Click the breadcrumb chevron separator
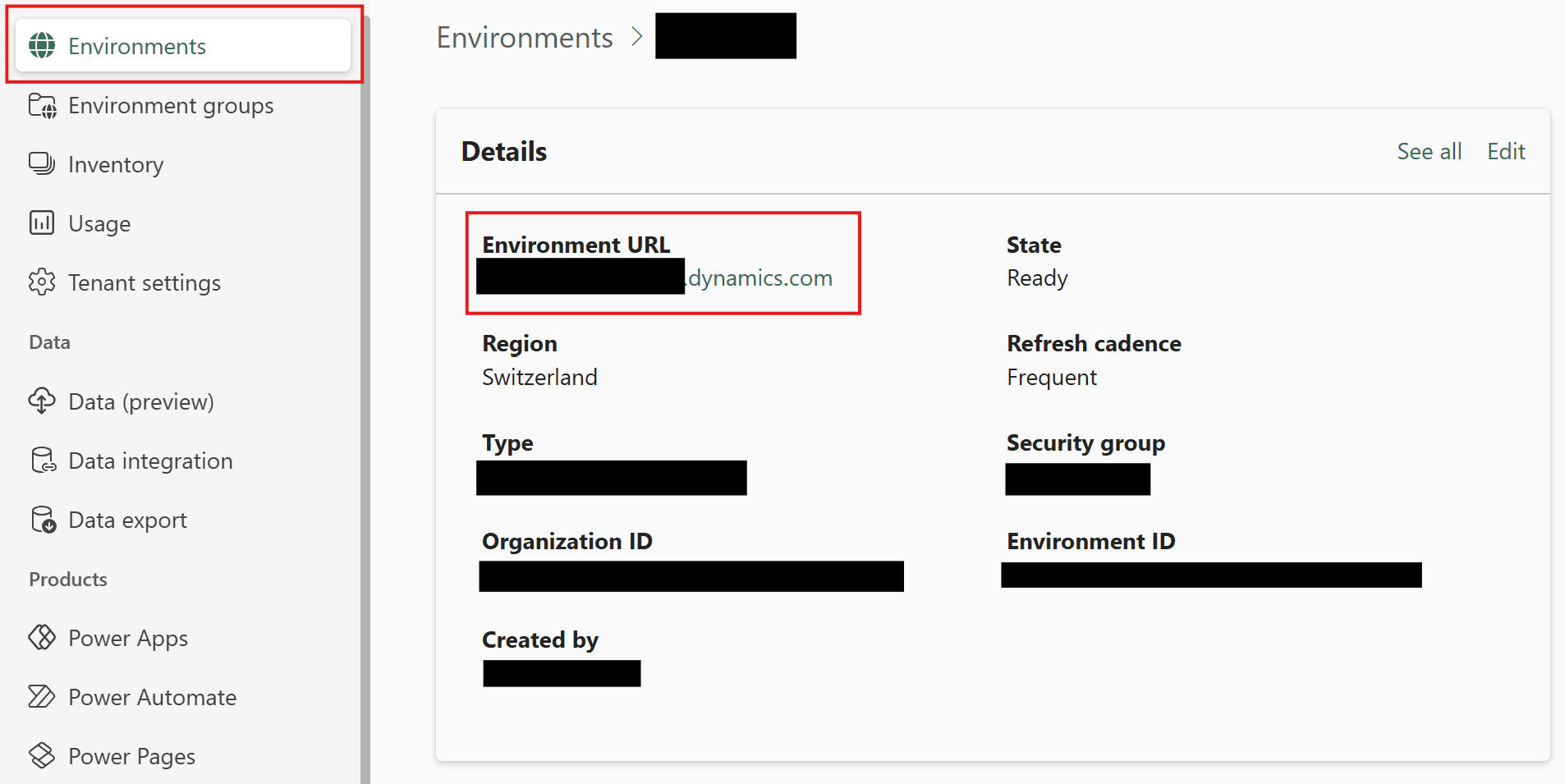 click(636, 37)
